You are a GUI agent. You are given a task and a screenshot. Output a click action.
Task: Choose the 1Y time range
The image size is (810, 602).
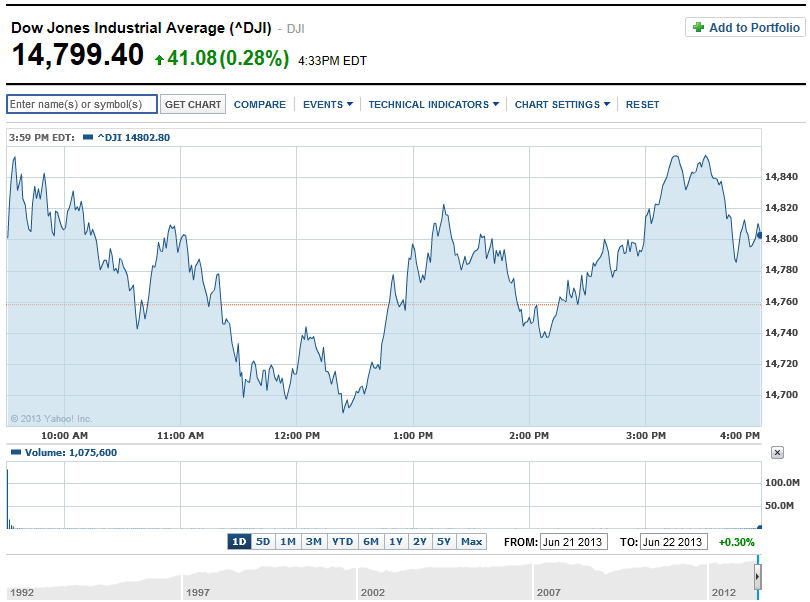(x=396, y=542)
